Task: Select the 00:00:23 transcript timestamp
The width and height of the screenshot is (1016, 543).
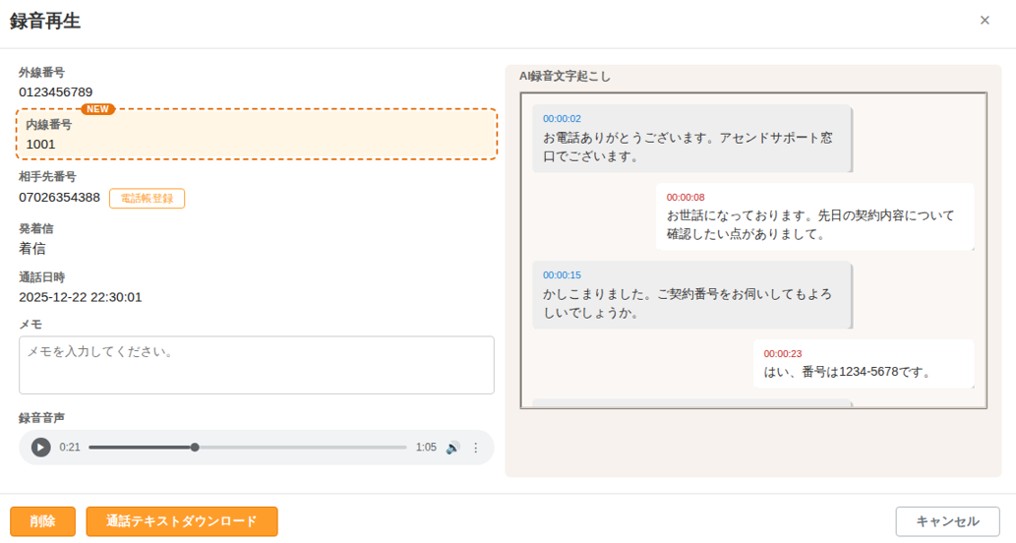Action: 783,354
